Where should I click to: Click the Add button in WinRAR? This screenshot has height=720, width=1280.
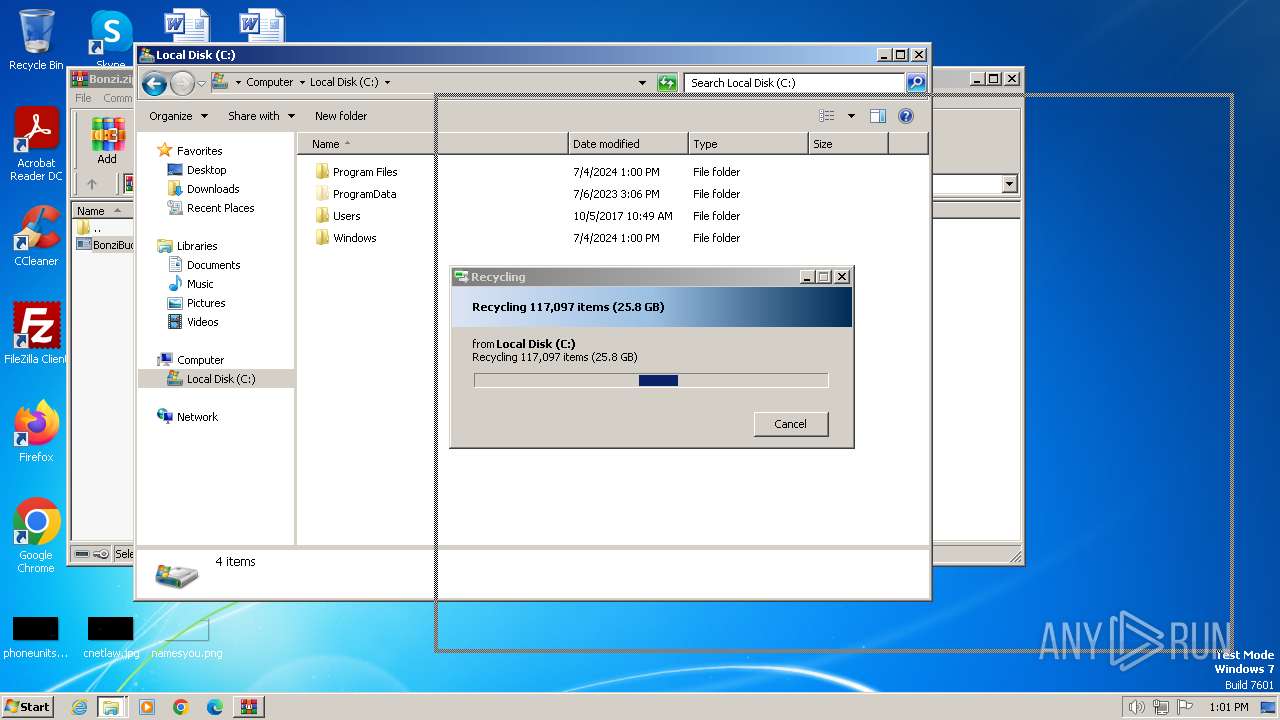click(107, 141)
